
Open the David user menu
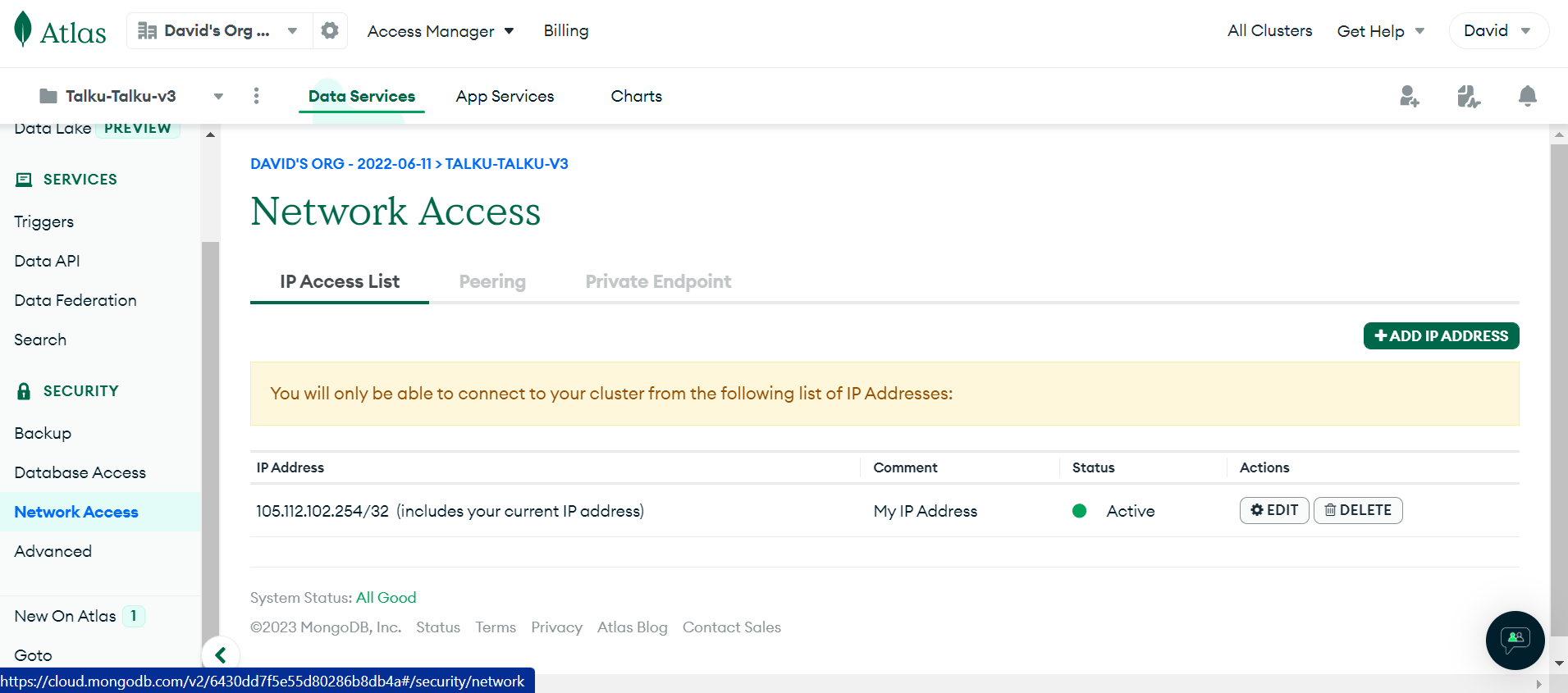1498,30
